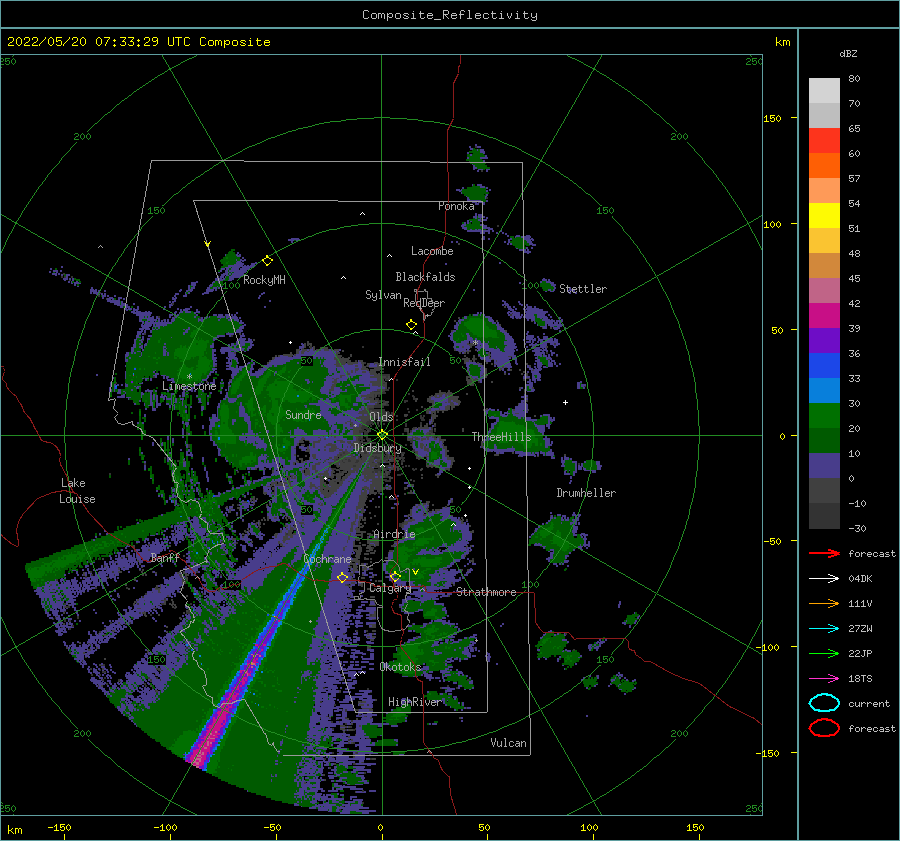
Task: Click the Composite_Reflectivity title
Action: coord(450,15)
